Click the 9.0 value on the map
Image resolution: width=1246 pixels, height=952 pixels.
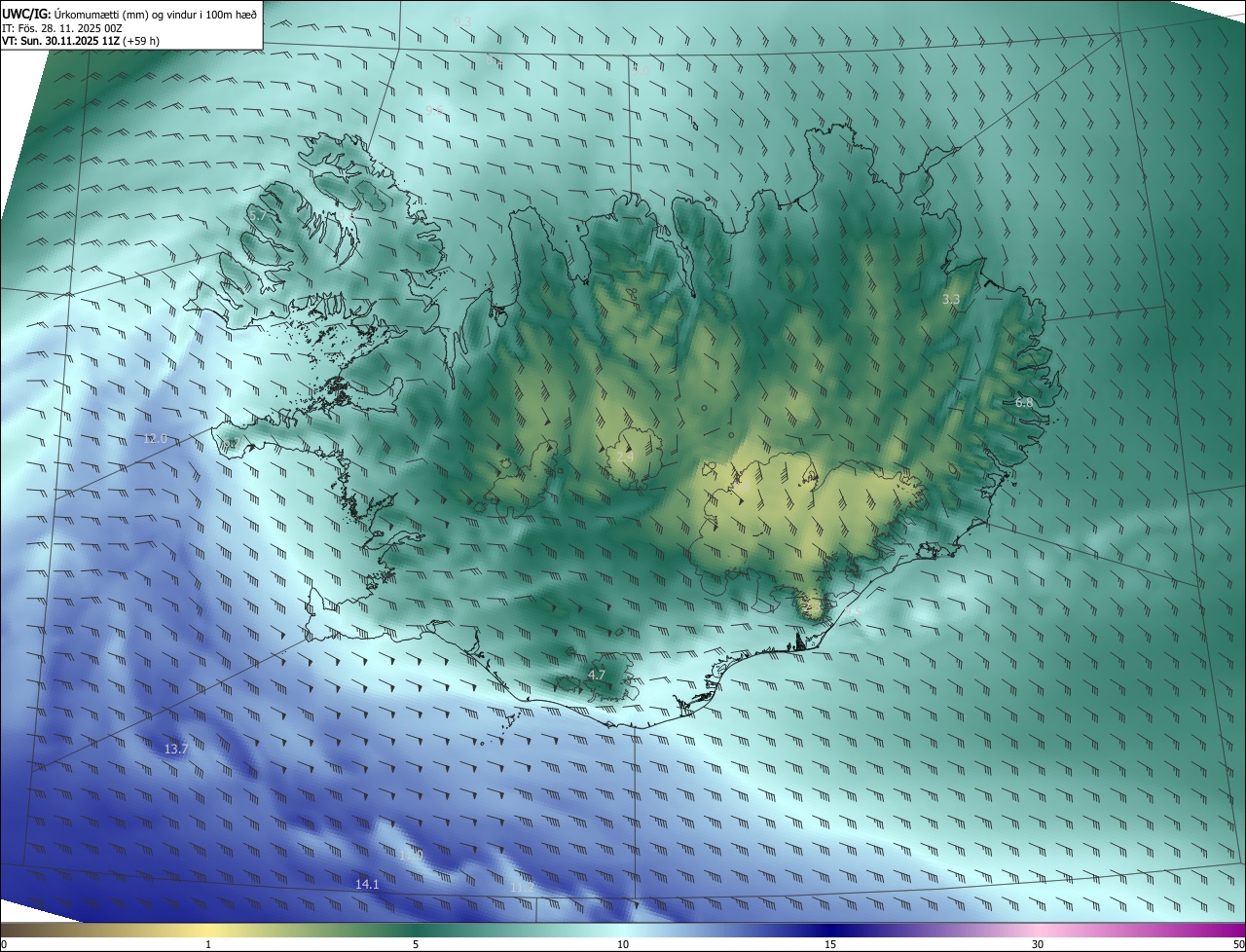point(641,69)
